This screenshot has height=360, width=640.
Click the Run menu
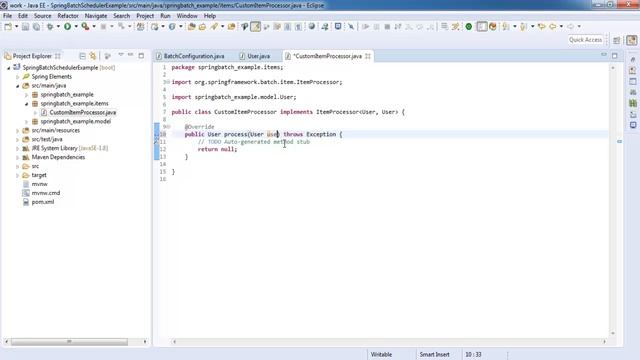tap(165, 16)
